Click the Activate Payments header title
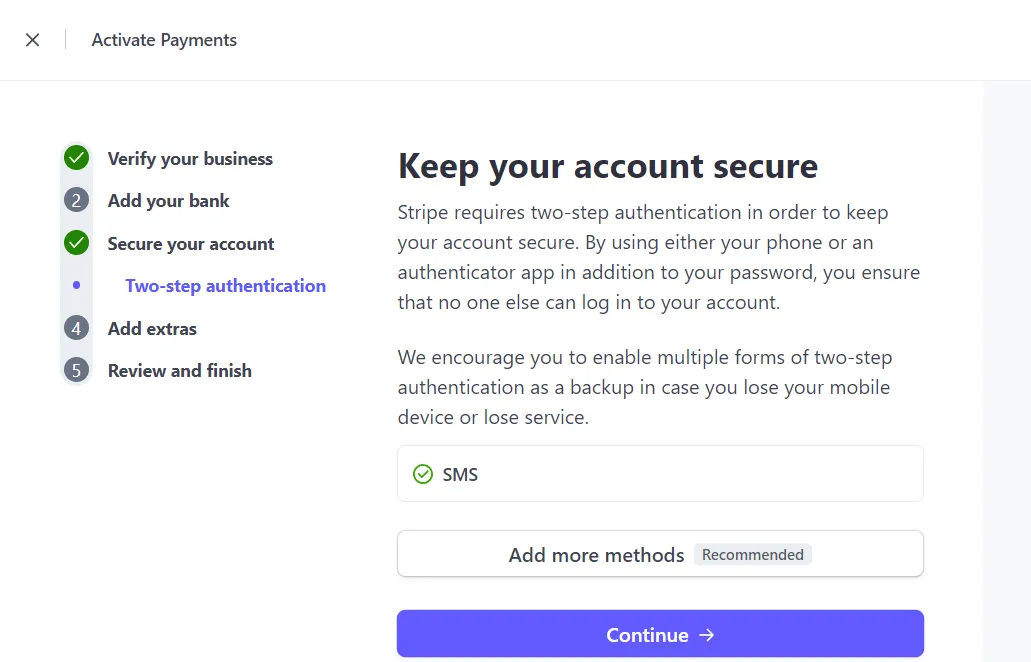 pos(164,40)
